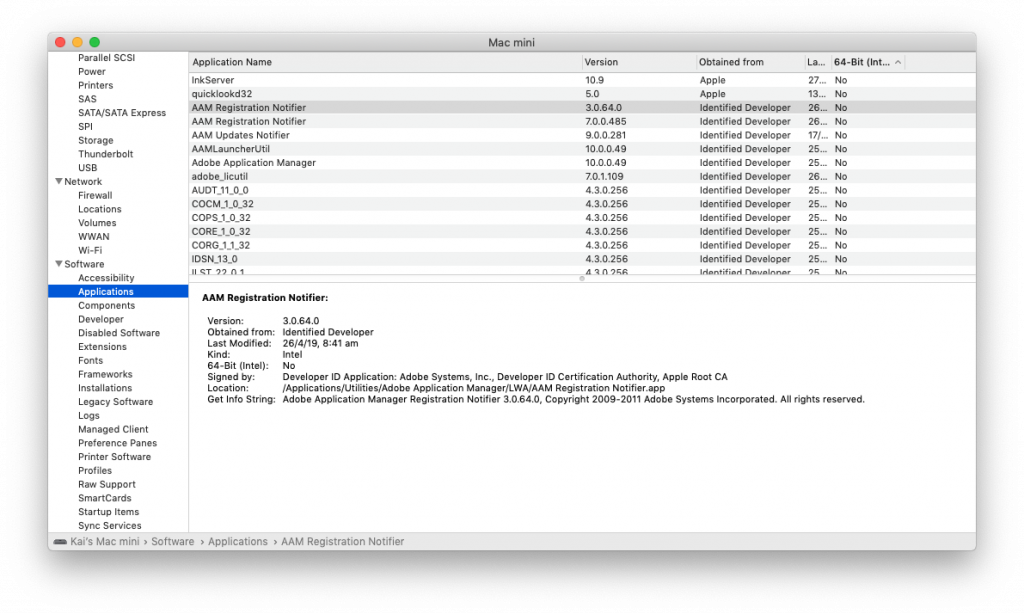The image size is (1024, 614).
Task: Click the pane splitter handle dot
Action: pyautogui.click(x=582, y=279)
